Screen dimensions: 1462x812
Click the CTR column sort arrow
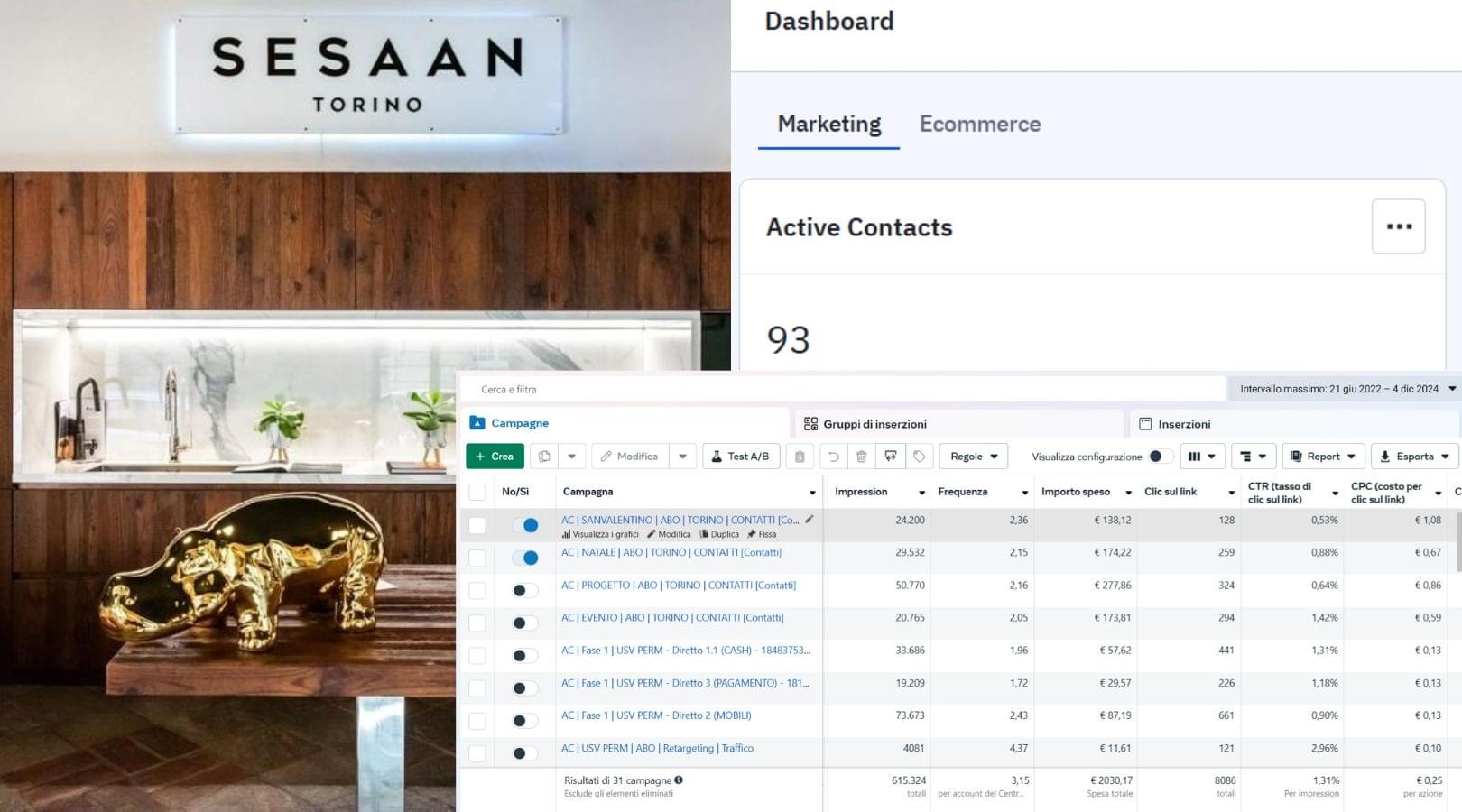[x=1335, y=493]
